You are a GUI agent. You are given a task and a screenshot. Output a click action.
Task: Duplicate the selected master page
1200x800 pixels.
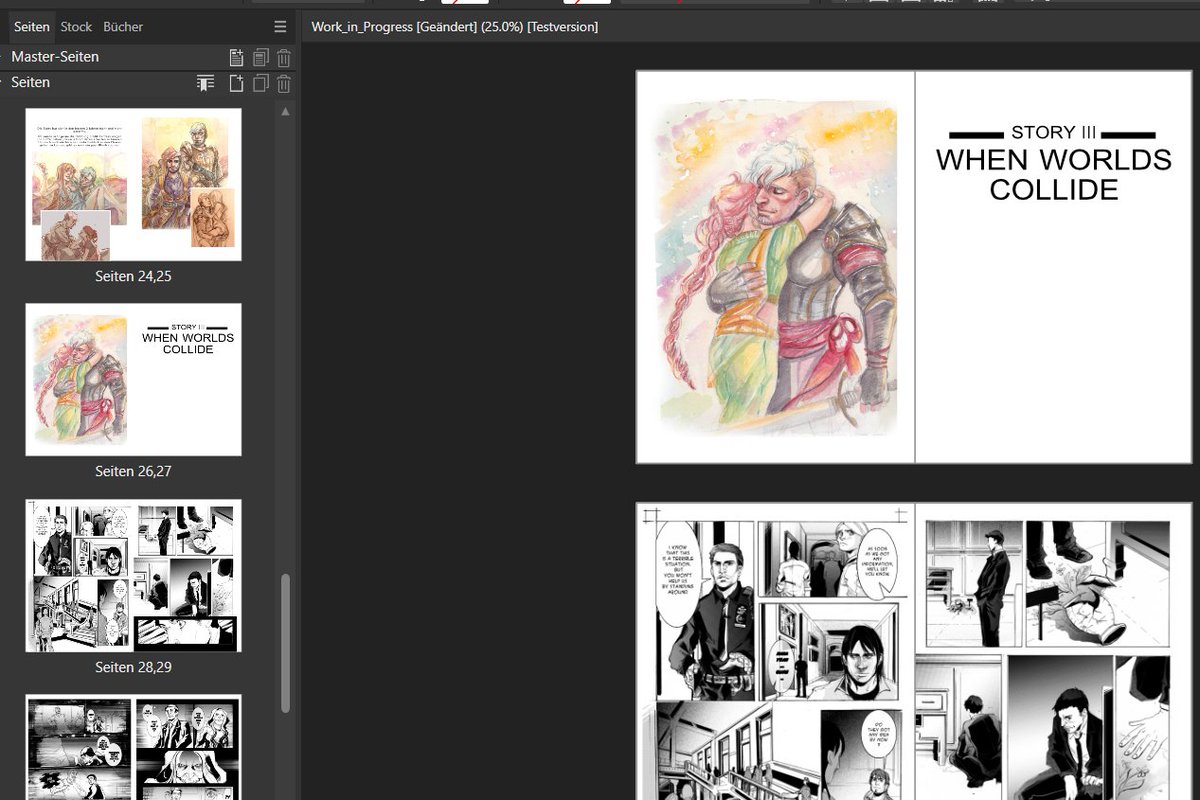[260, 58]
